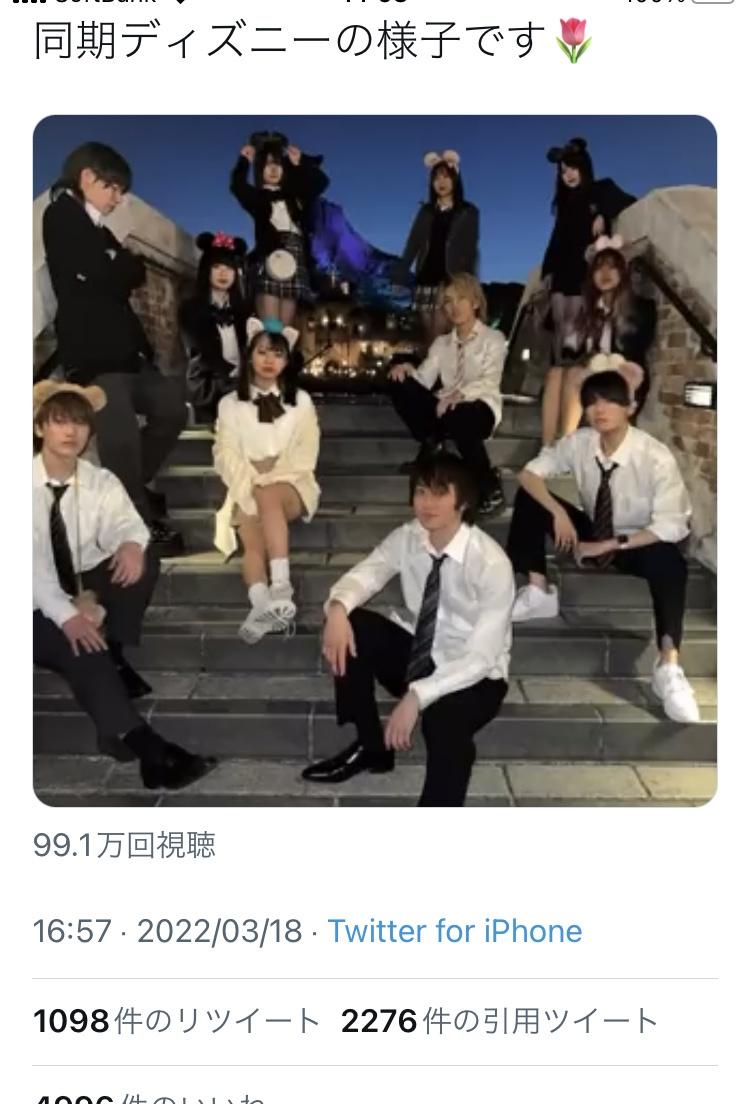View the 2276 件の引用ツイート list
Image resolution: width=750 pixels, height=1104 pixels.
click(499, 1021)
